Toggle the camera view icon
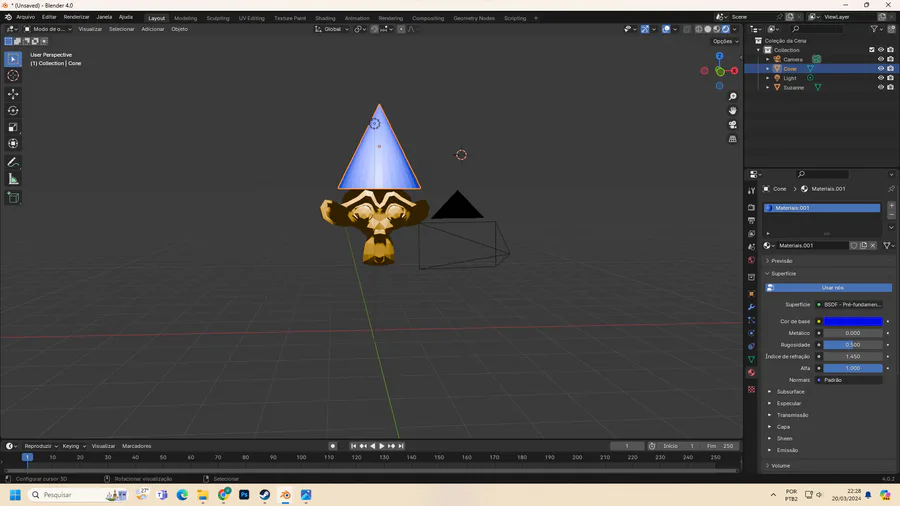This screenshot has width=900, height=506. 732,125
